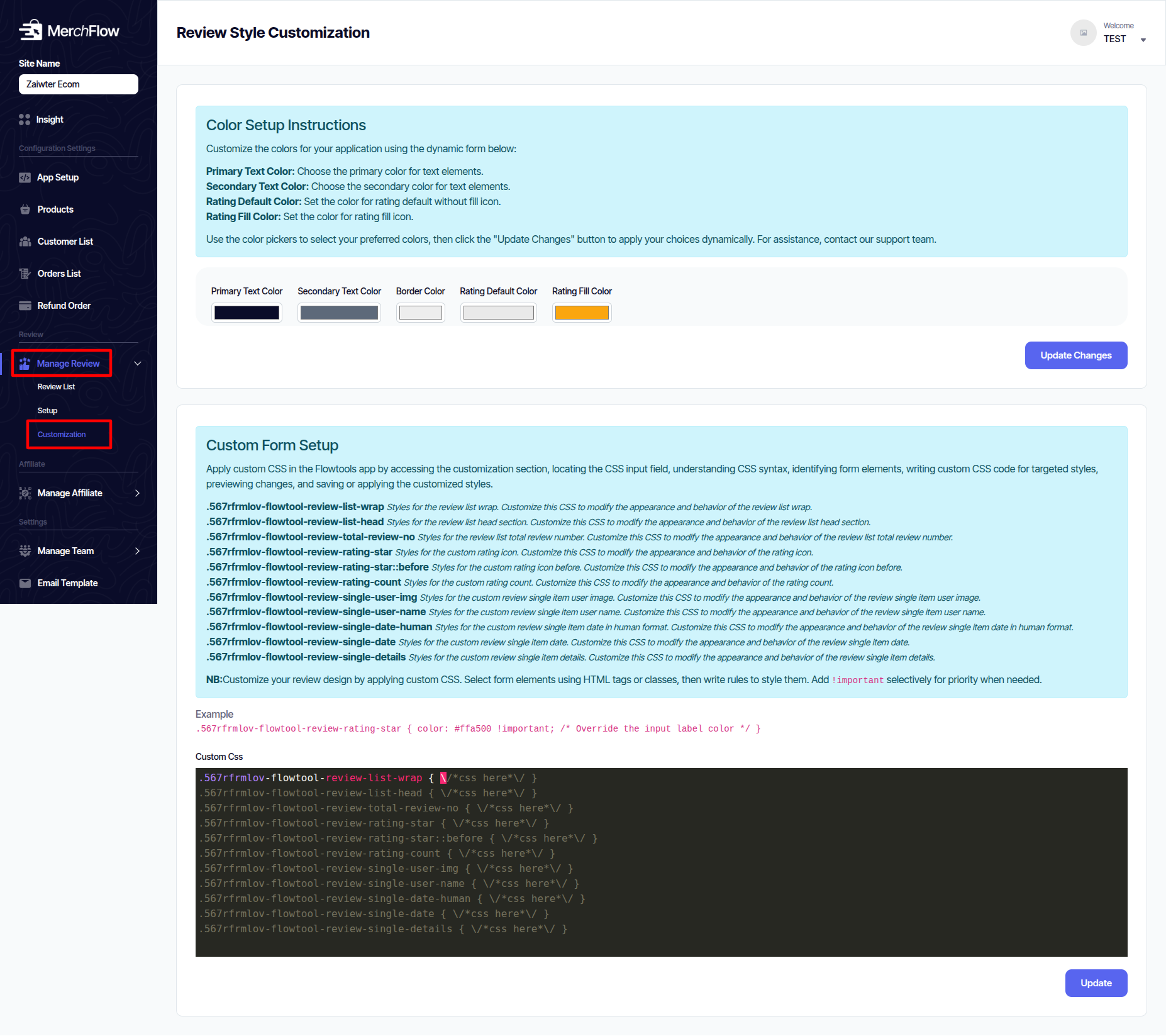Open Insight via its grid icon

25,120
